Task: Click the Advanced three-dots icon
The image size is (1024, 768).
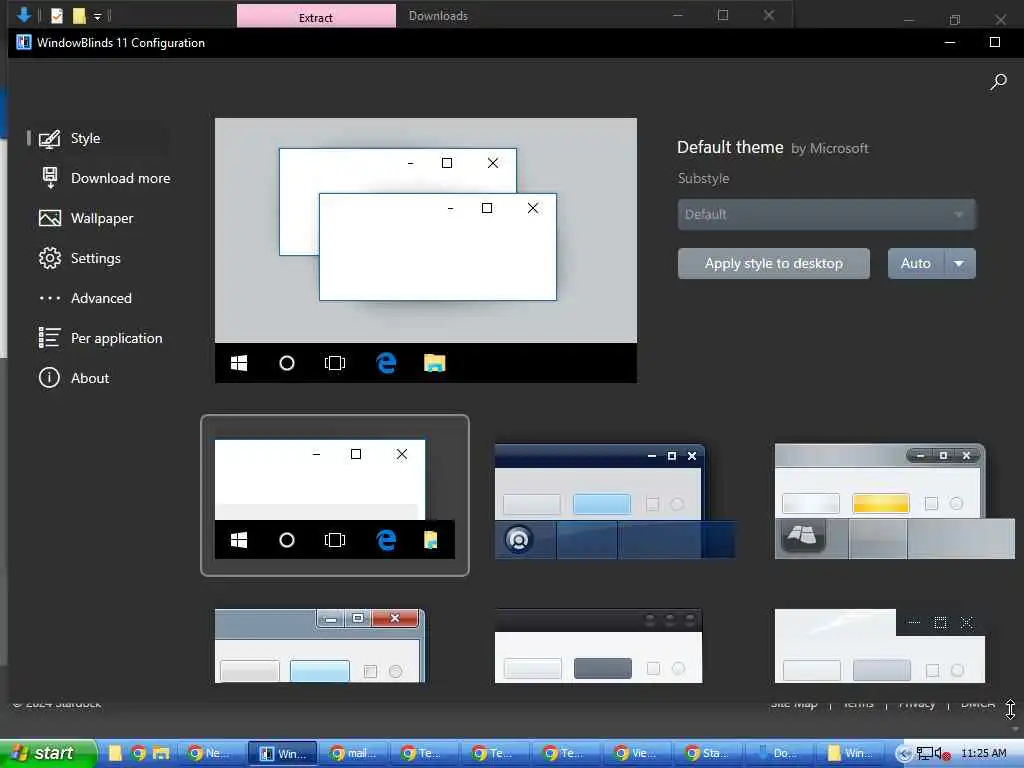Action: pyautogui.click(x=50, y=298)
